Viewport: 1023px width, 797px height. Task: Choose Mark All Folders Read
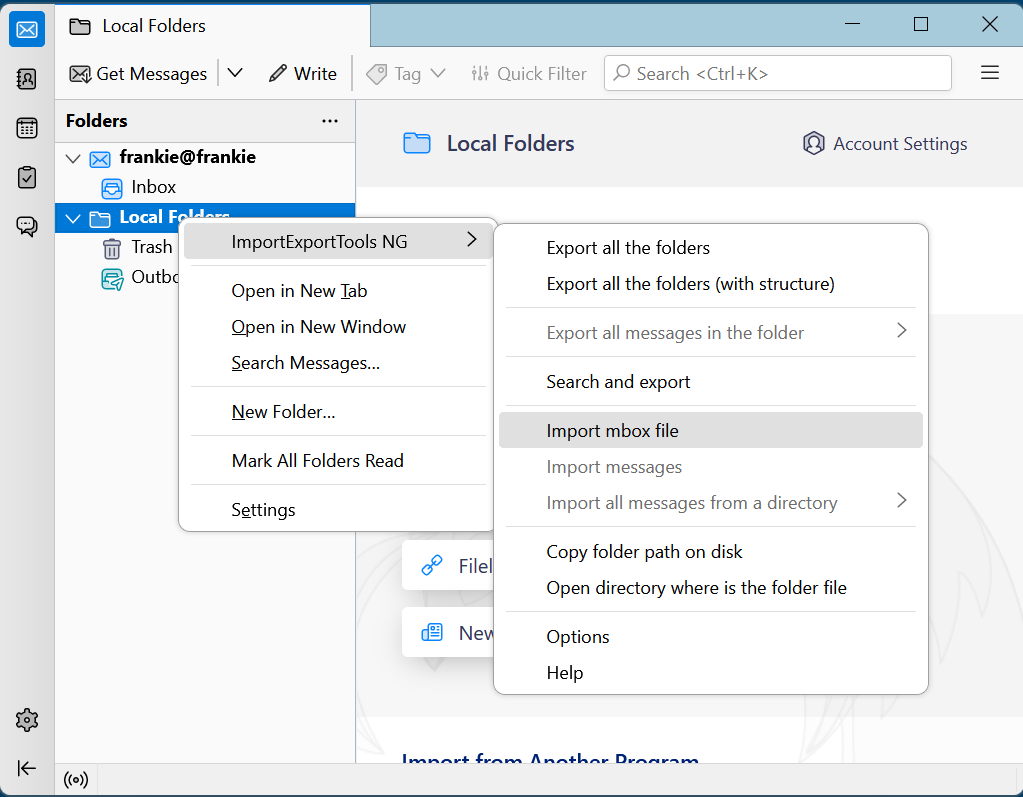click(338, 460)
